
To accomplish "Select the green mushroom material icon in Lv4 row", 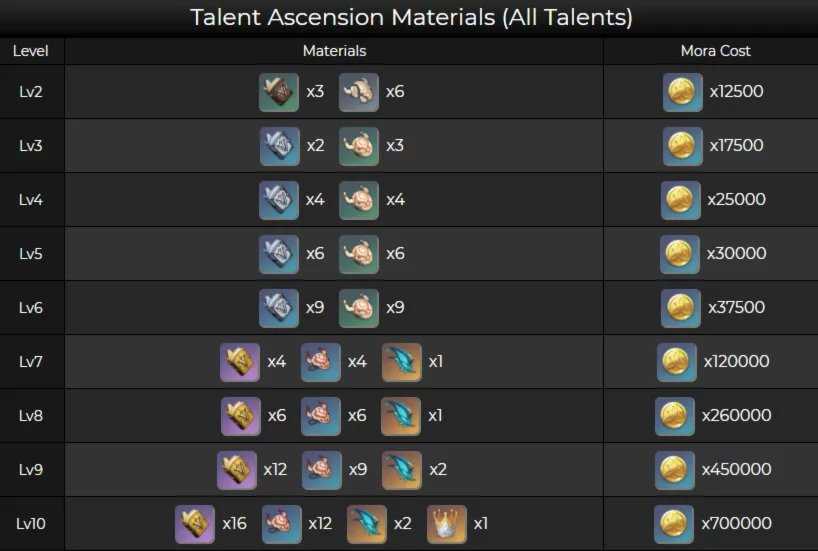I will coord(359,200).
